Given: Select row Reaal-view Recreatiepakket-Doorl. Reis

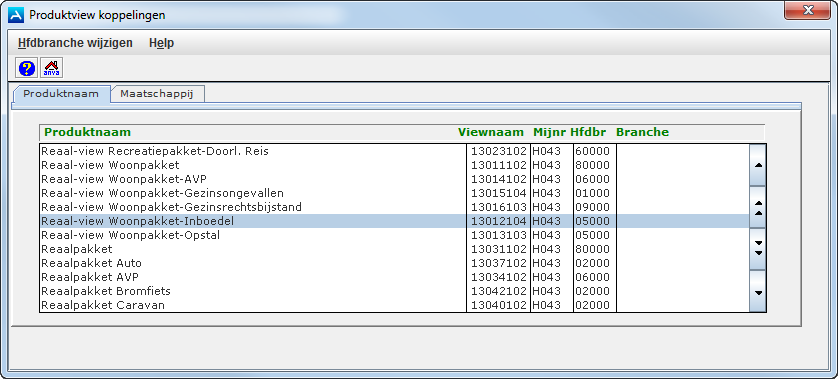Looking at the screenshot, I should (394, 151).
